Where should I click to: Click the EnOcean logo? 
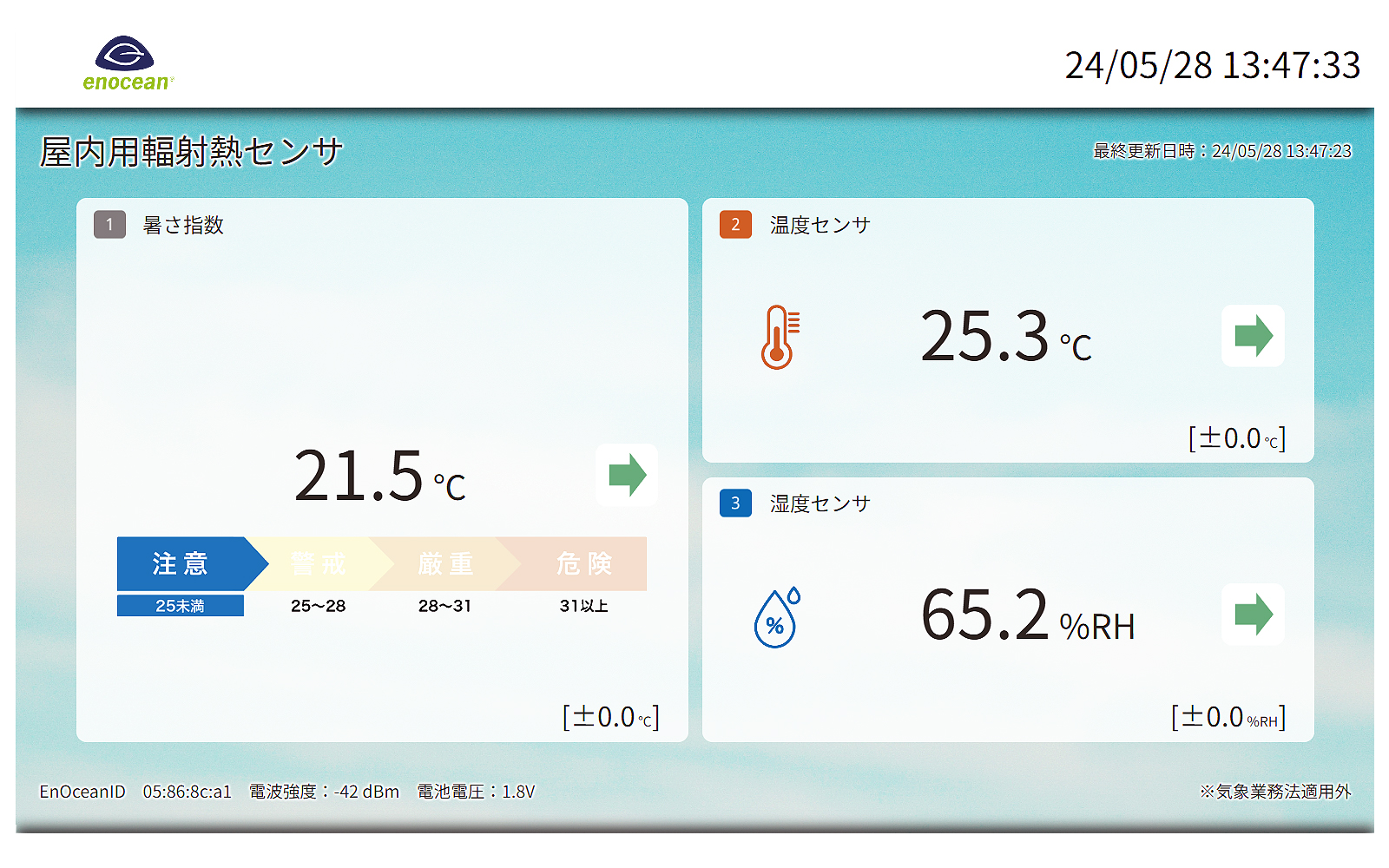127,63
